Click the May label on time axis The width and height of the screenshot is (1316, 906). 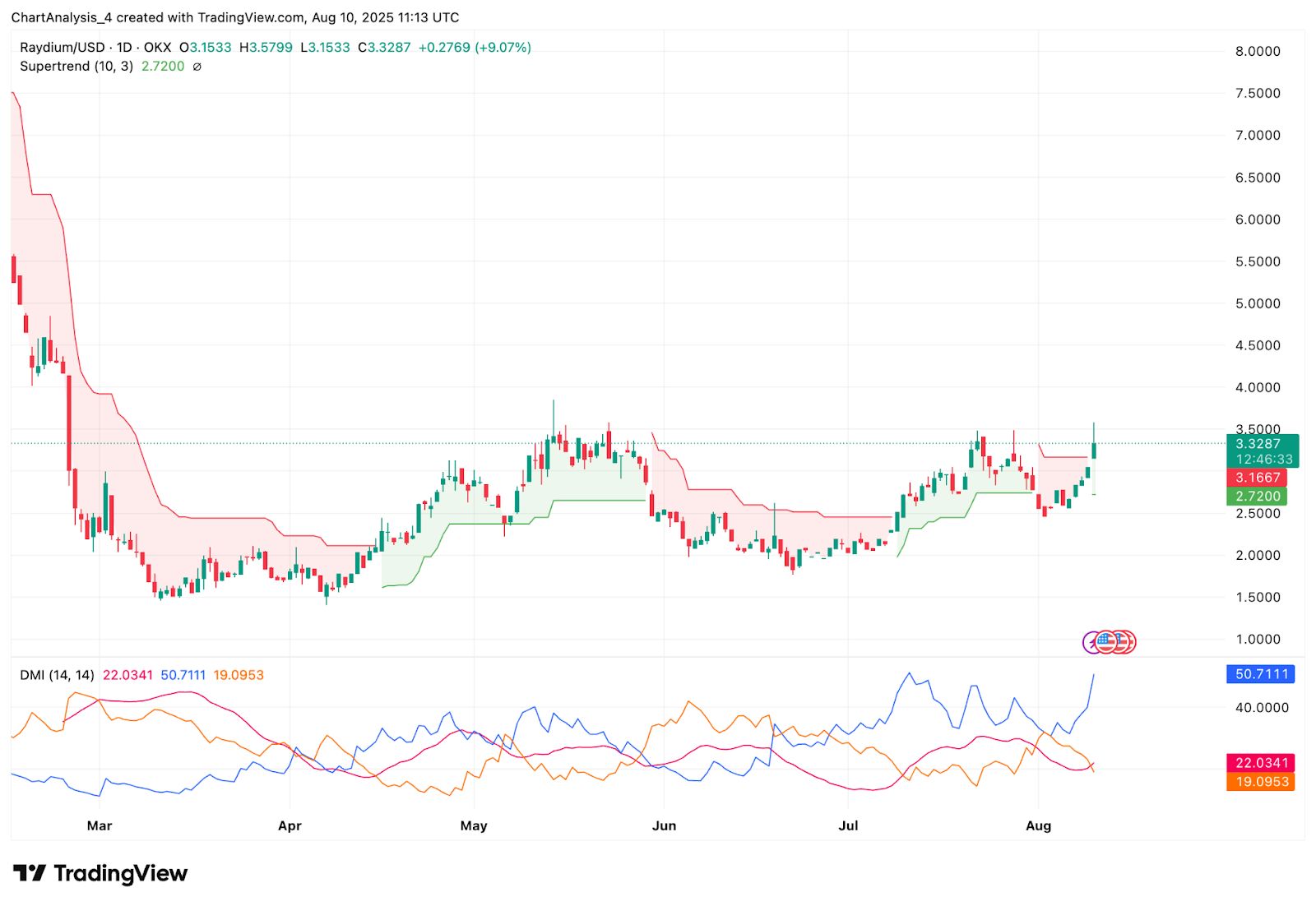click(474, 825)
